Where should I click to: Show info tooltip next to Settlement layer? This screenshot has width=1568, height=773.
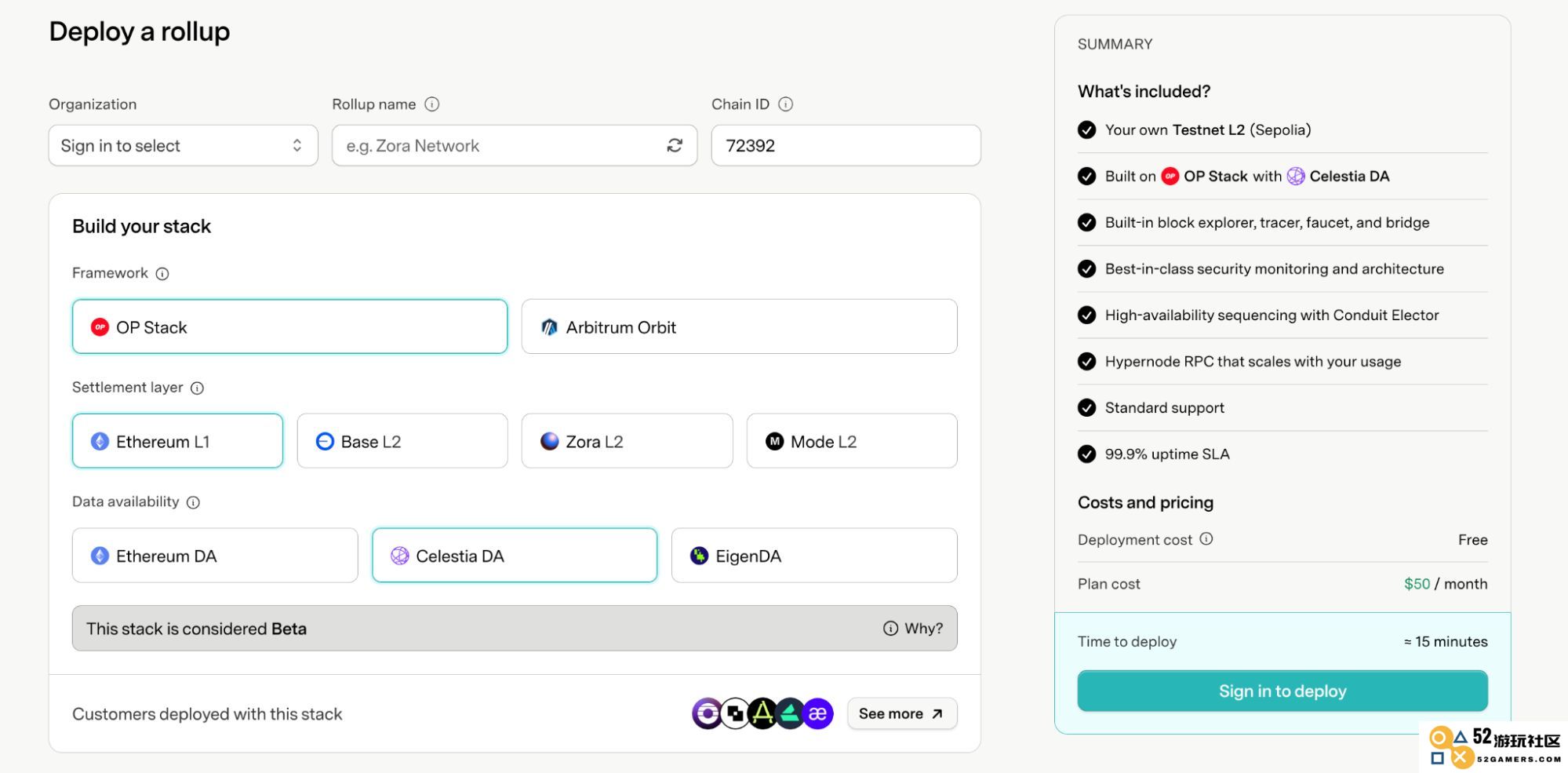[198, 388]
